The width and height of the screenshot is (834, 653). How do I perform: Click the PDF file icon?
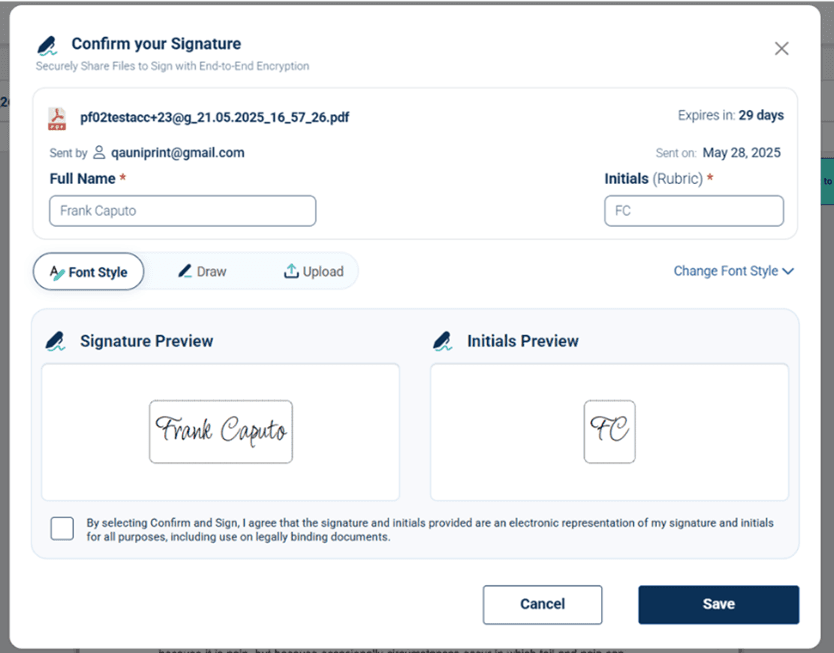click(x=57, y=118)
